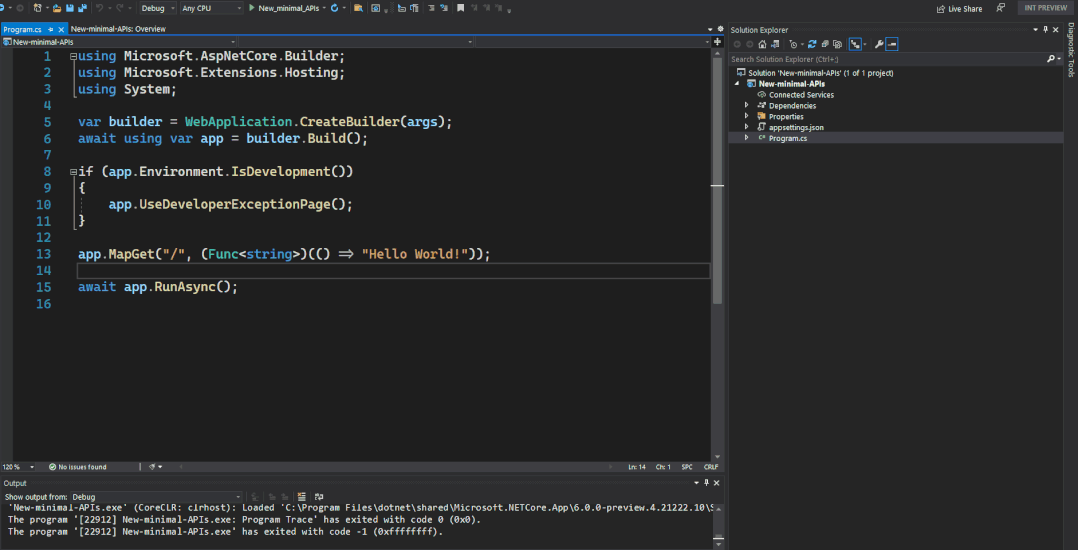Toggle auto-hide pin on Output panel

pos(707,483)
